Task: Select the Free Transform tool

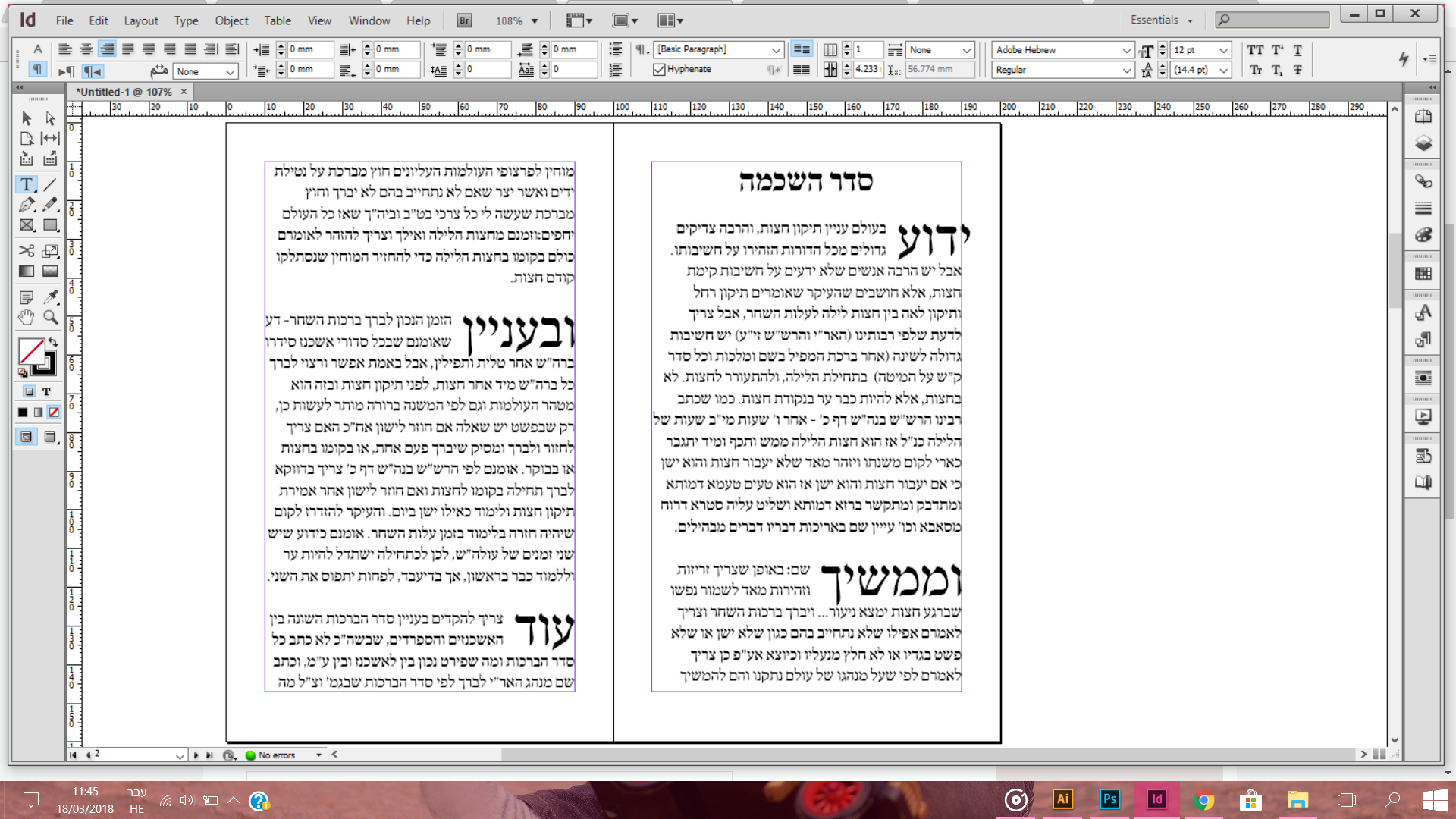Action: 50,250
